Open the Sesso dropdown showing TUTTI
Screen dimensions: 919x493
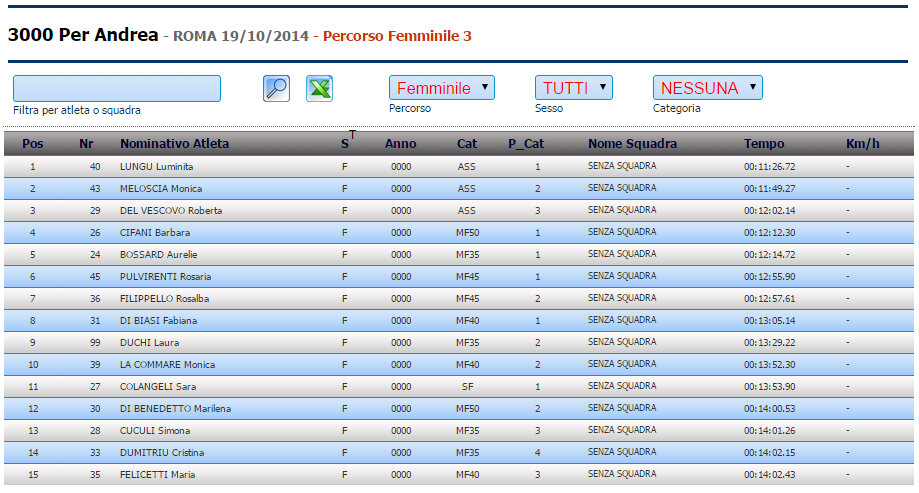(x=573, y=88)
